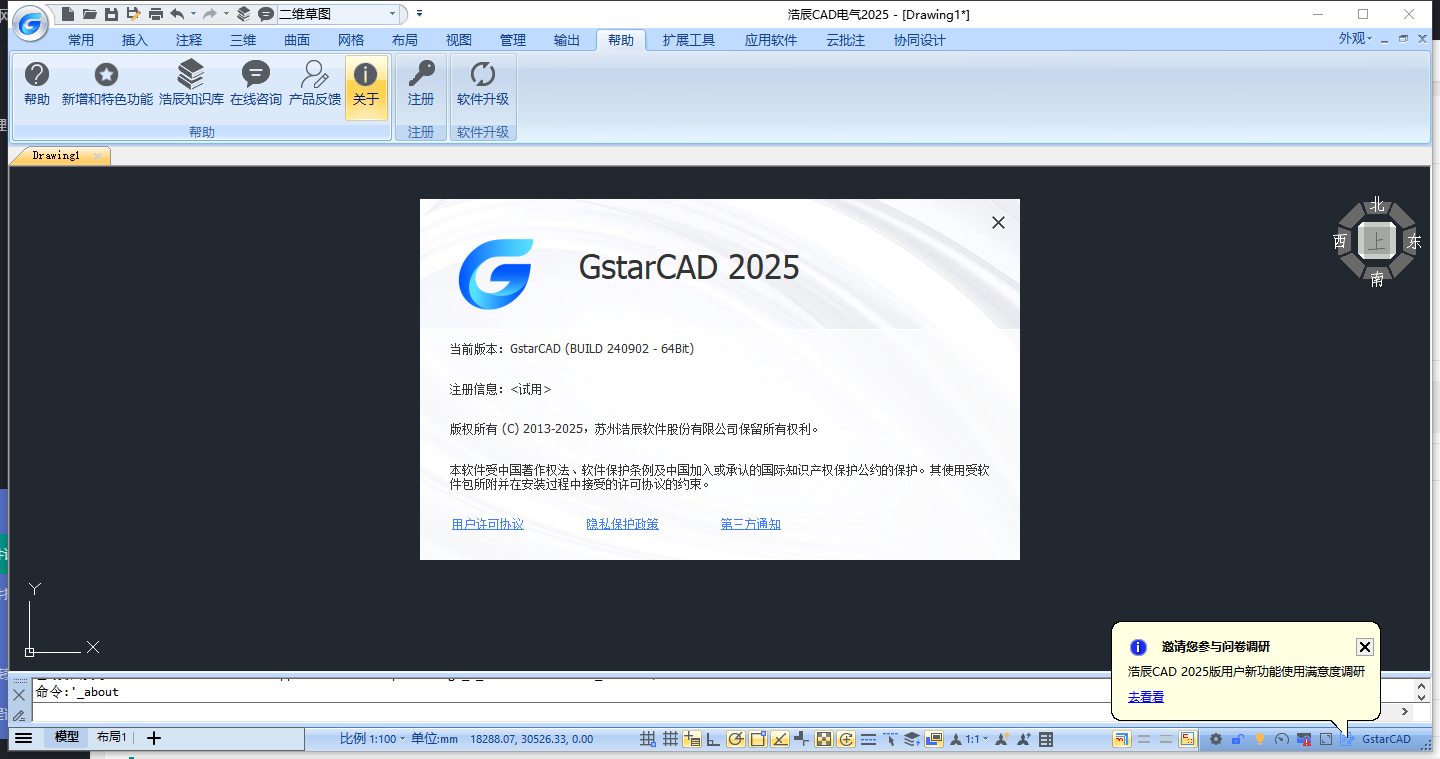Screen dimensions: 1440x759
Task: Dismiss the survey notification balloon
Action: (x=1365, y=647)
